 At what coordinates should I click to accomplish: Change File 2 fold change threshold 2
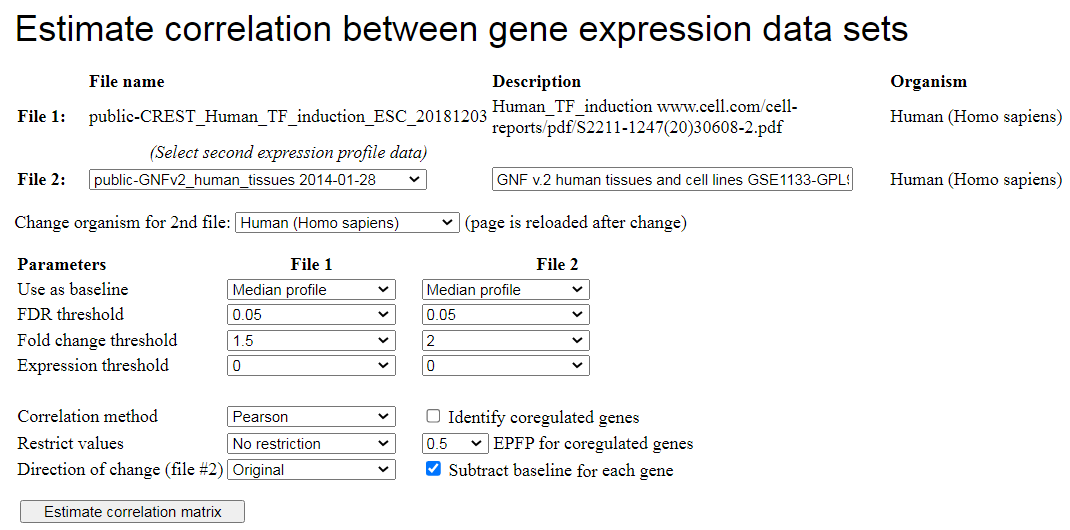(505, 341)
